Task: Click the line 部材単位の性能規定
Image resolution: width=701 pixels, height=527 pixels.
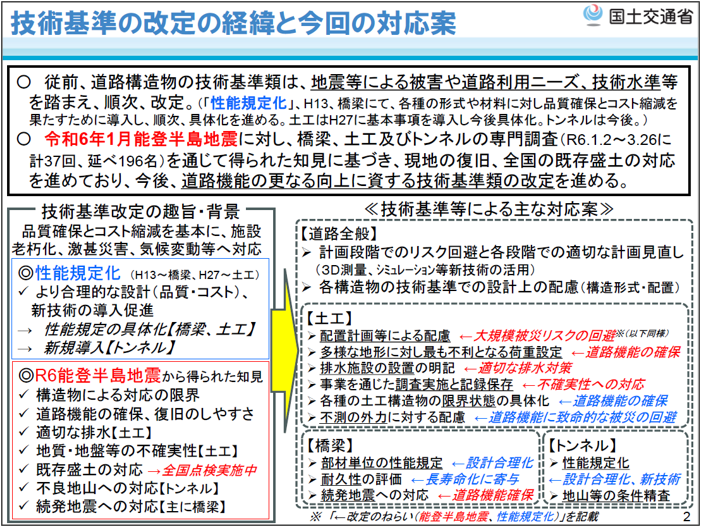Action: click(381, 463)
